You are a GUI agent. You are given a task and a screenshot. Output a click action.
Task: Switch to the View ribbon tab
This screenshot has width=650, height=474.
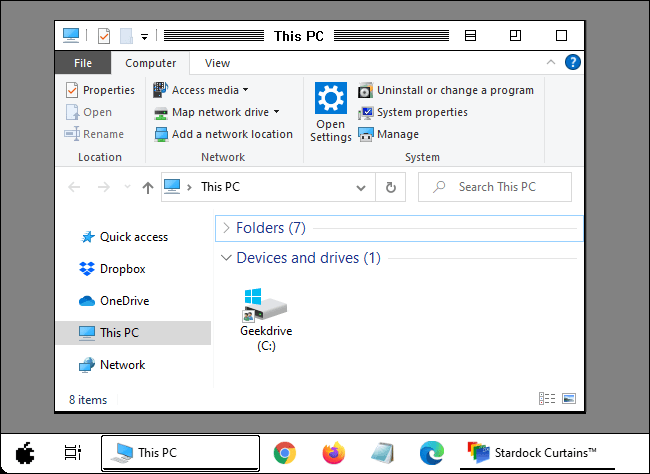pyautogui.click(x=217, y=63)
